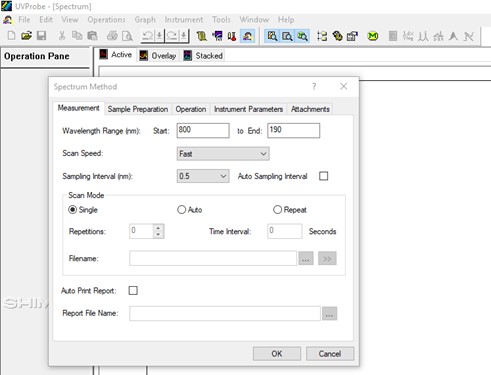Open the Edit menu
The width and height of the screenshot is (491, 375).
click(46, 20)
